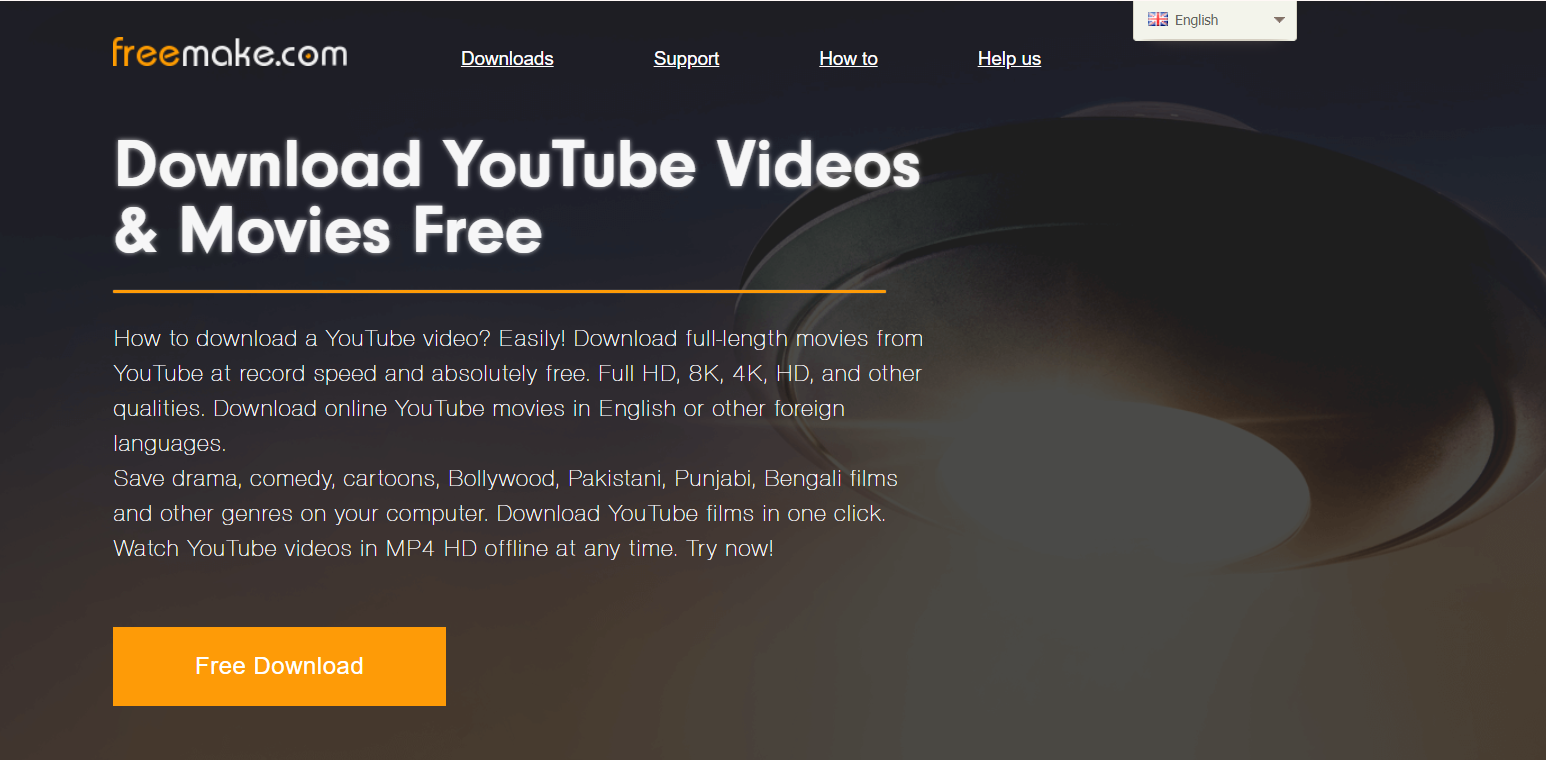Click the Download YouTube Videos headline
This screenshot has width=1546, height=760.
(x=517, y=163)
